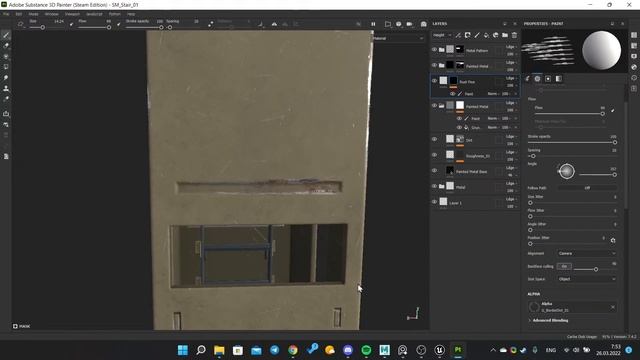The image size is (640, 360).
Task: Open Unreal Engine from the taskbar
Action: (439, 350)
